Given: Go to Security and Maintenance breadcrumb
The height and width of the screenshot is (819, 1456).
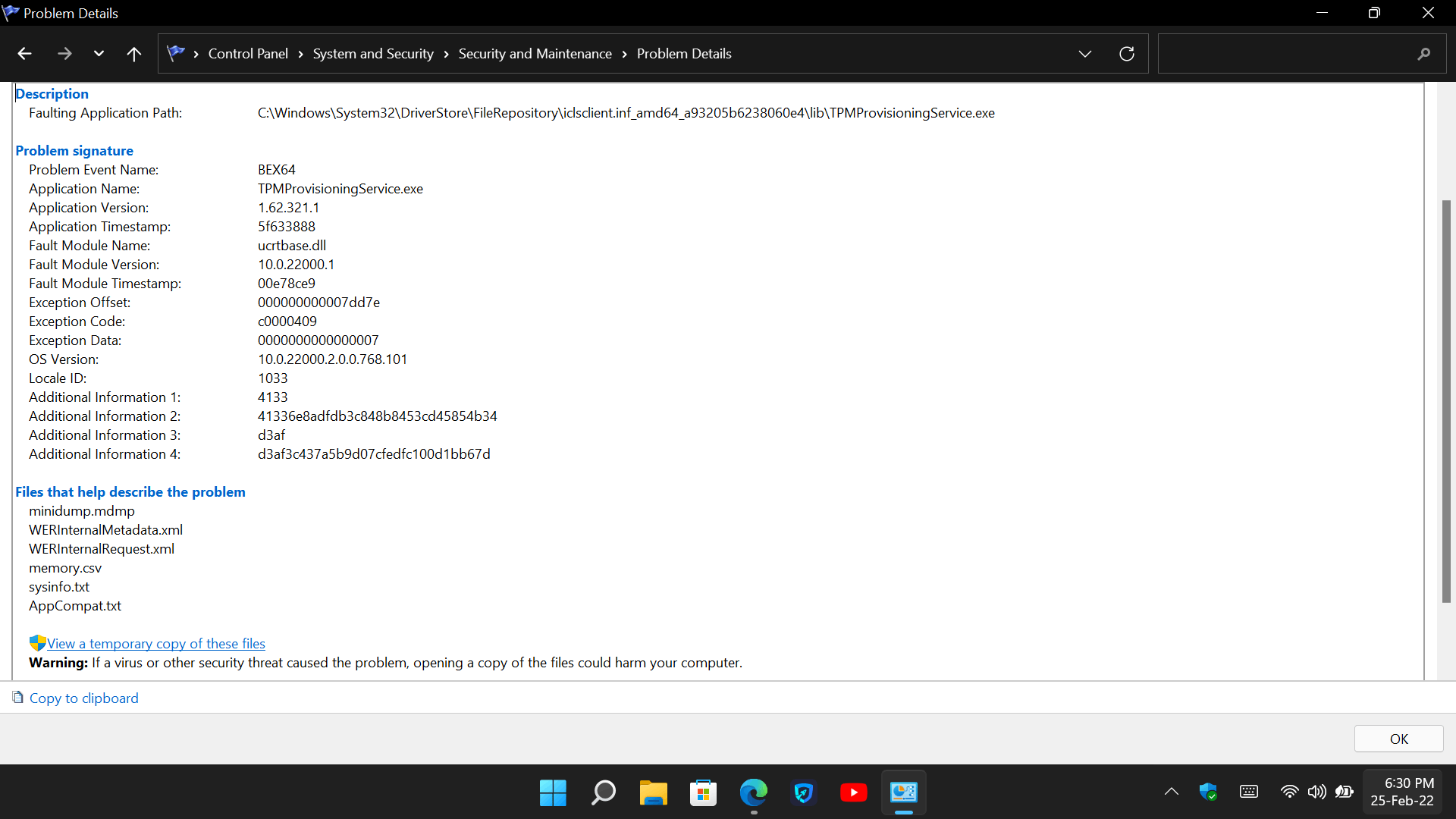Looking at the screenshot, I should pyautogui.click(x=535, y=54).
